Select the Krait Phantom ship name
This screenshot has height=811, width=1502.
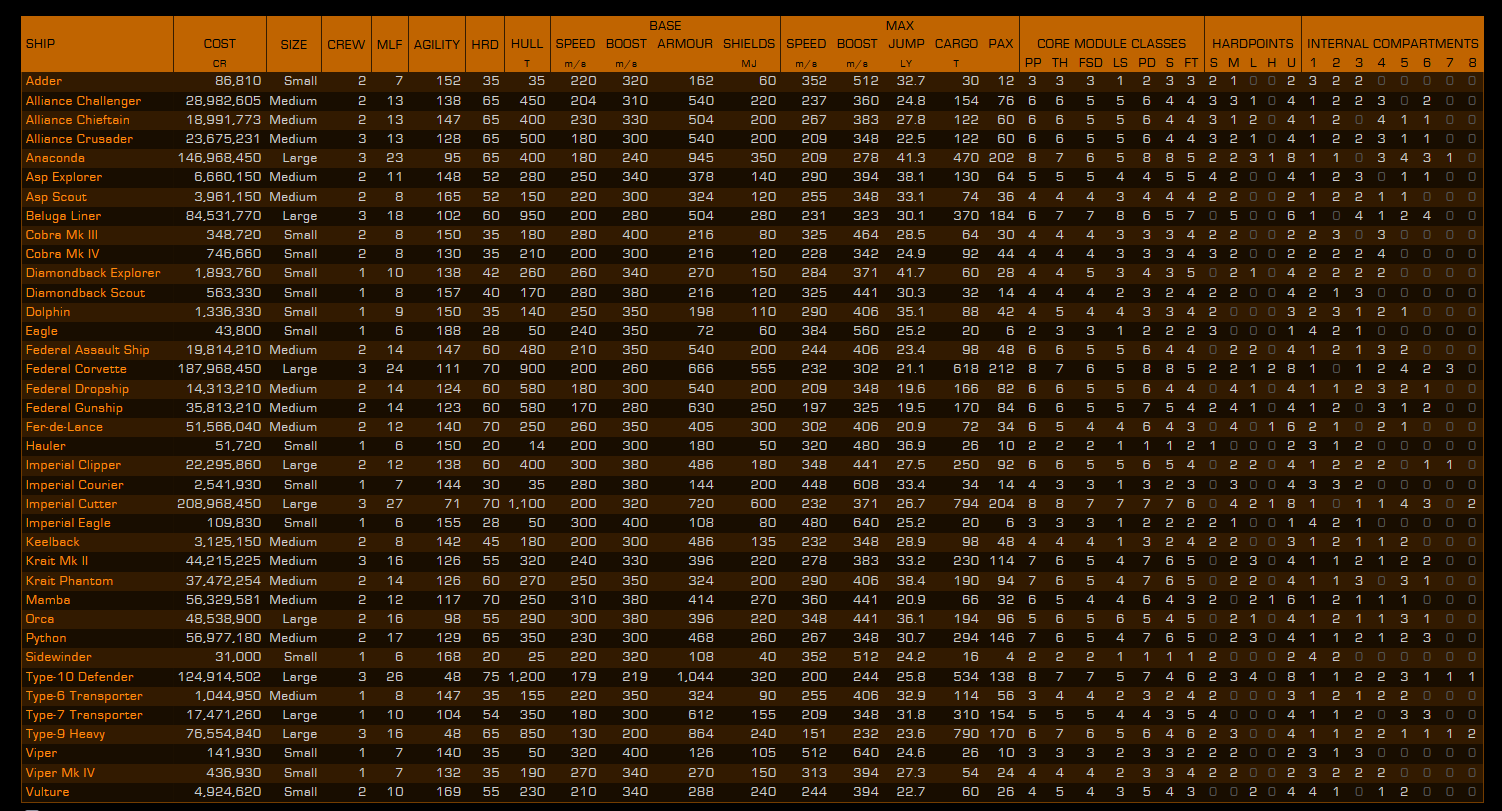pos(69,581)
